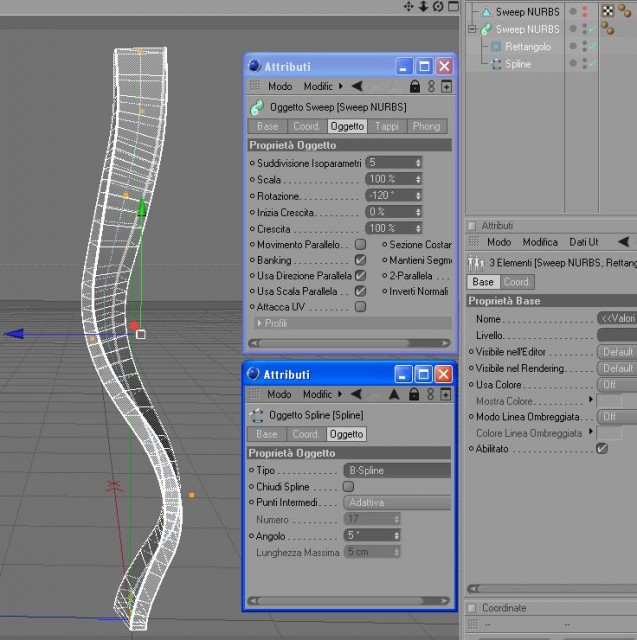Enable the Chiudi Spline checkbox
This screenshot has width=637, height=640.
click(348, 487)
